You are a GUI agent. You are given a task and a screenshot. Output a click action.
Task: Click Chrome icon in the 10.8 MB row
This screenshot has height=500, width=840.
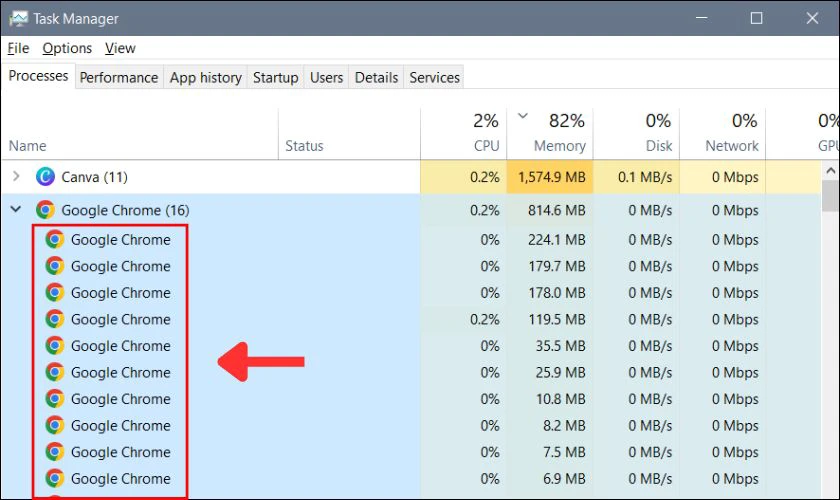tap(55, 399)
